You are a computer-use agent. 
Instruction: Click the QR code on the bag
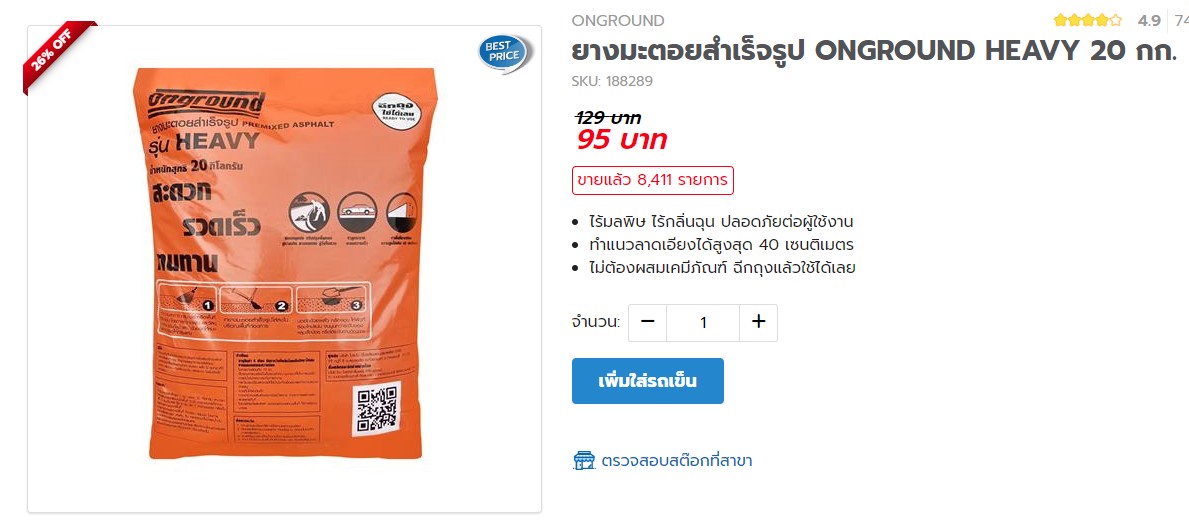click(x=376, y=409)
